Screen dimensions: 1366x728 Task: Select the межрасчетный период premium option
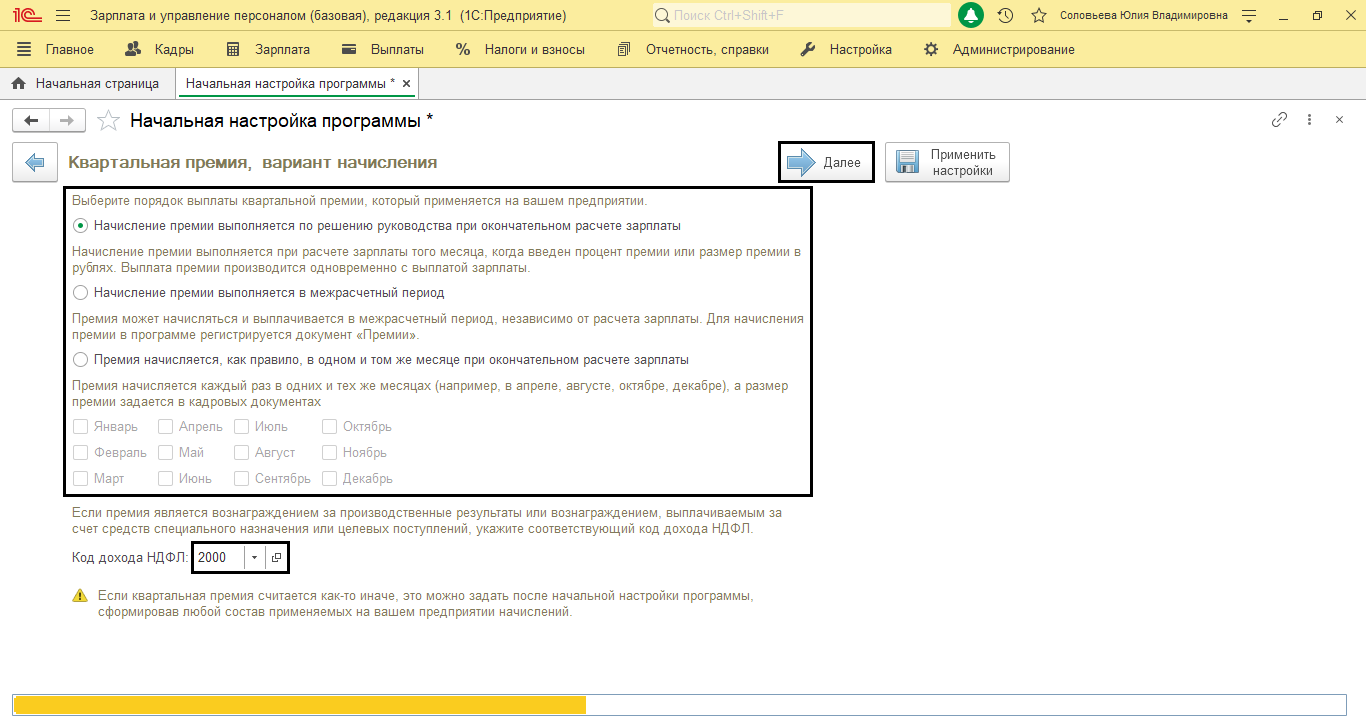[81, 293]
